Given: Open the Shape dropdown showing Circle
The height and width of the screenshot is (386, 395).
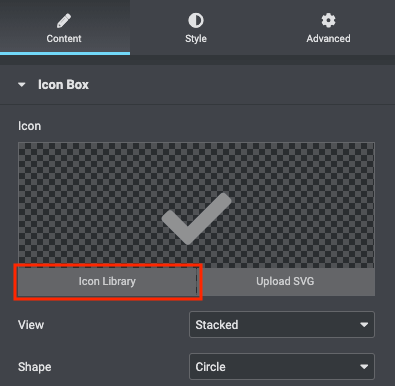Looking at the screenshot, I should click(282, 367).
